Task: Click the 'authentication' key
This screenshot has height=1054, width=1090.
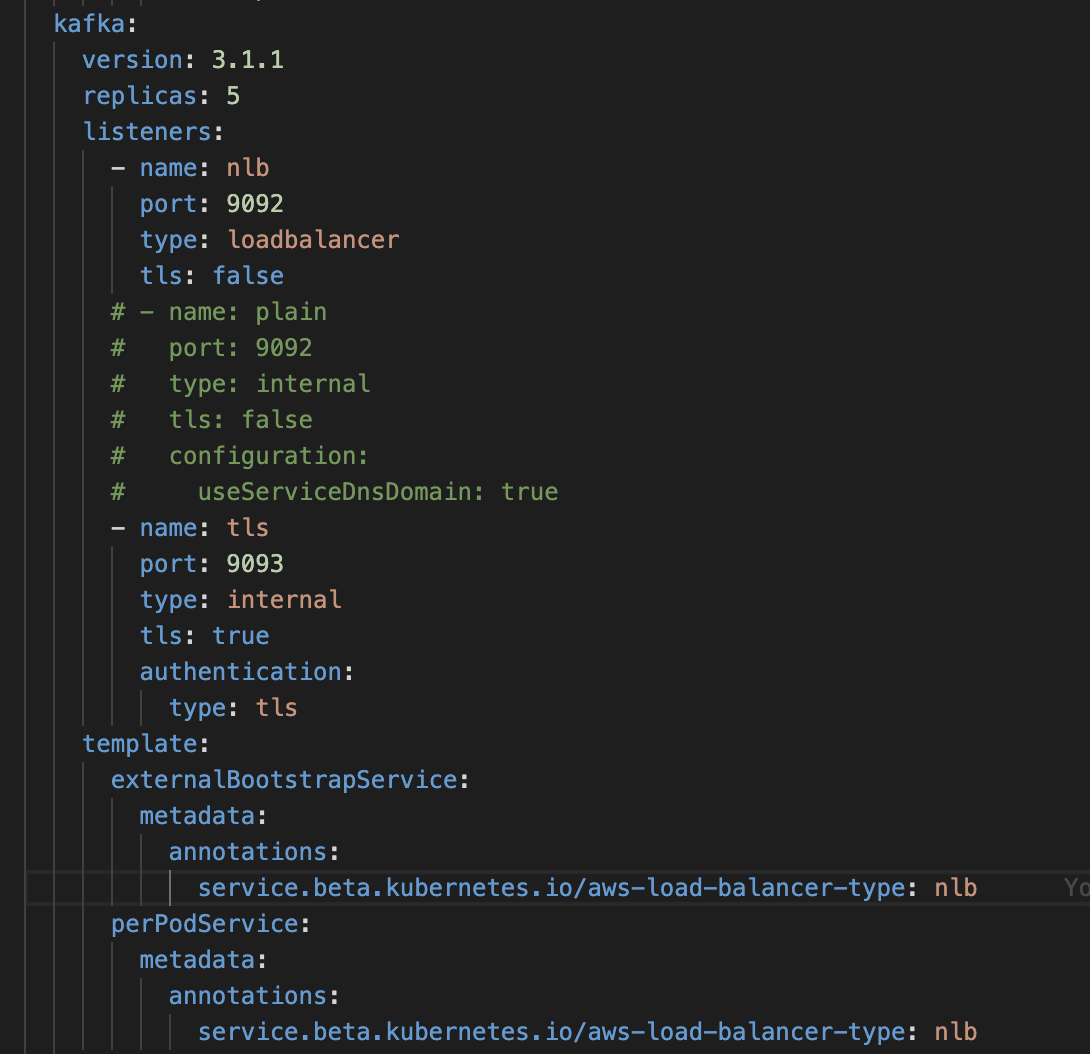Action: point(241,672)
